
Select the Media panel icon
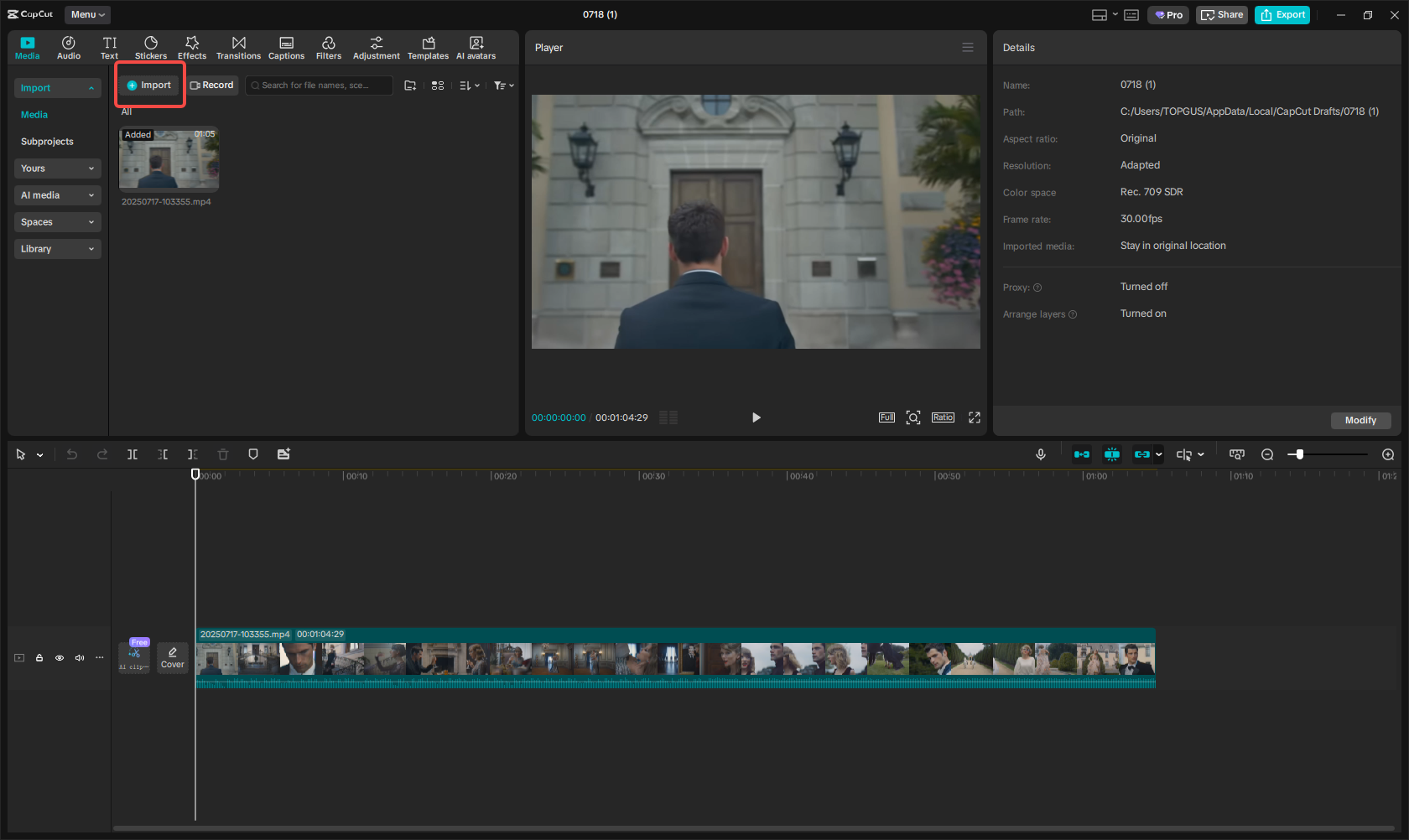pos(28,48)
